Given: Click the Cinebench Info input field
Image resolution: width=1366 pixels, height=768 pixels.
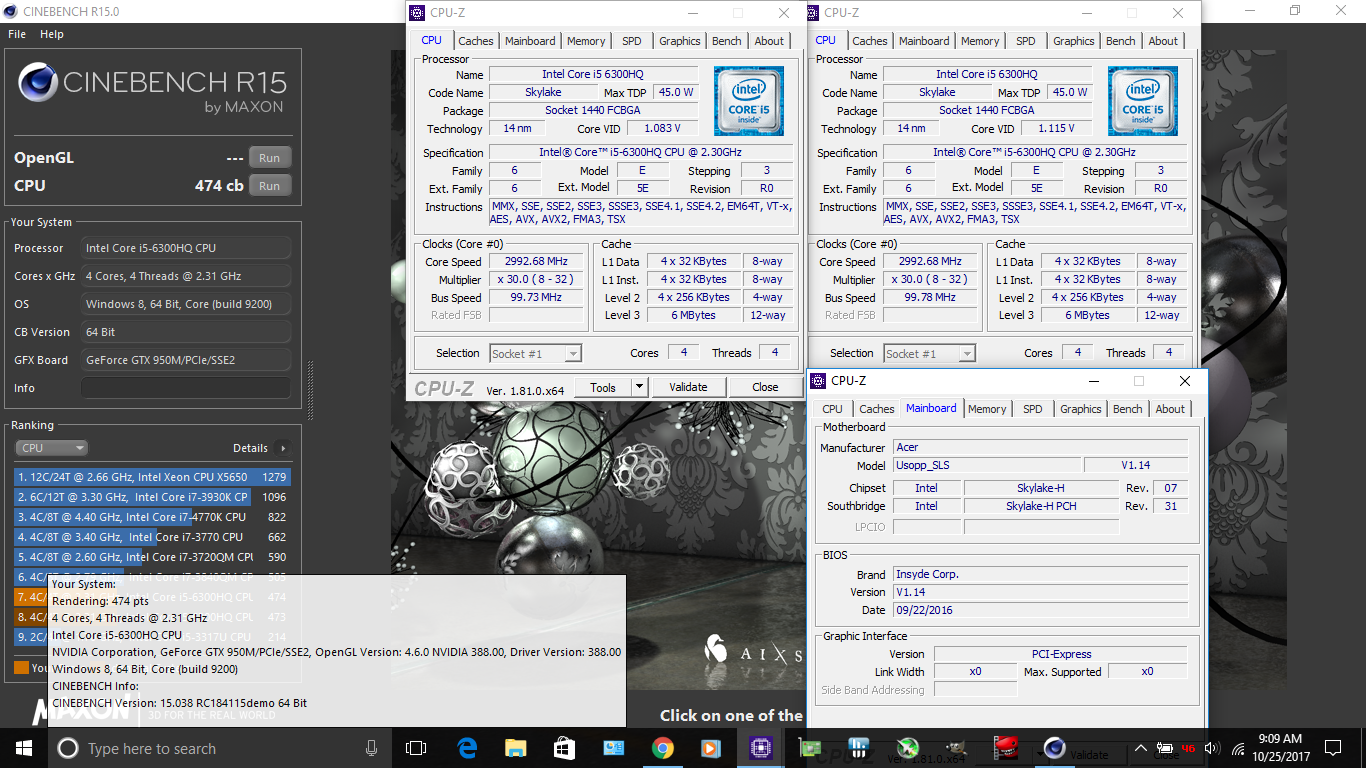Looking at the screenshot, I should [186, 388].
